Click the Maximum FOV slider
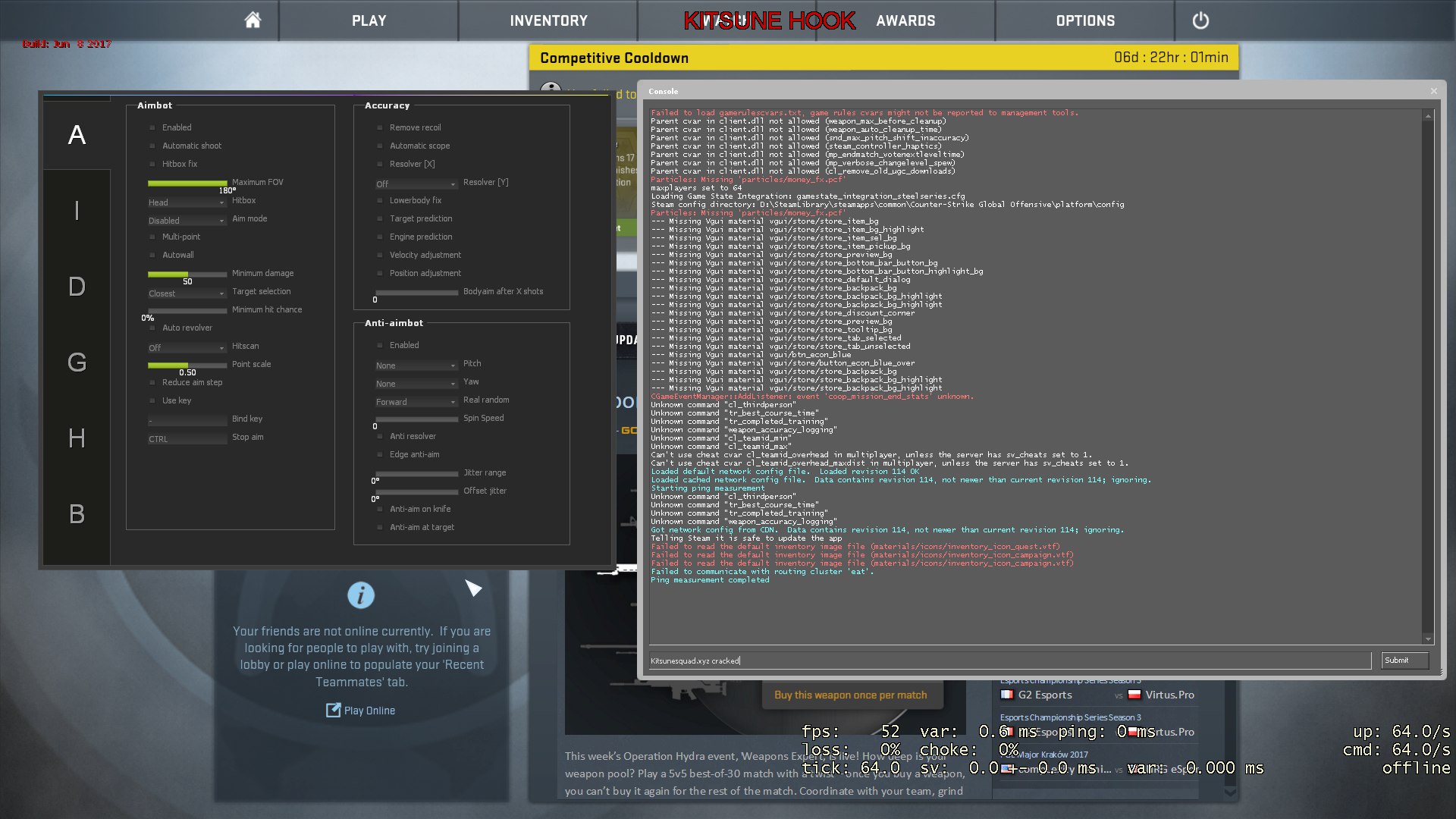Viewport: 1456px width, 819px height. coord(187,183)
